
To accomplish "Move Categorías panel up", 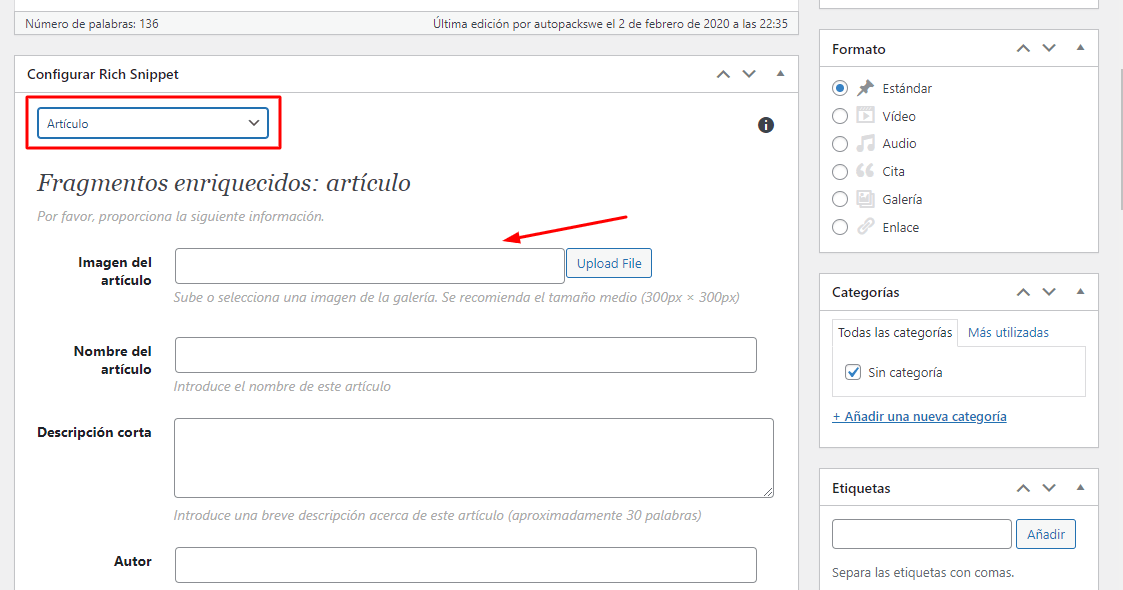I will tap(1023, 292).
